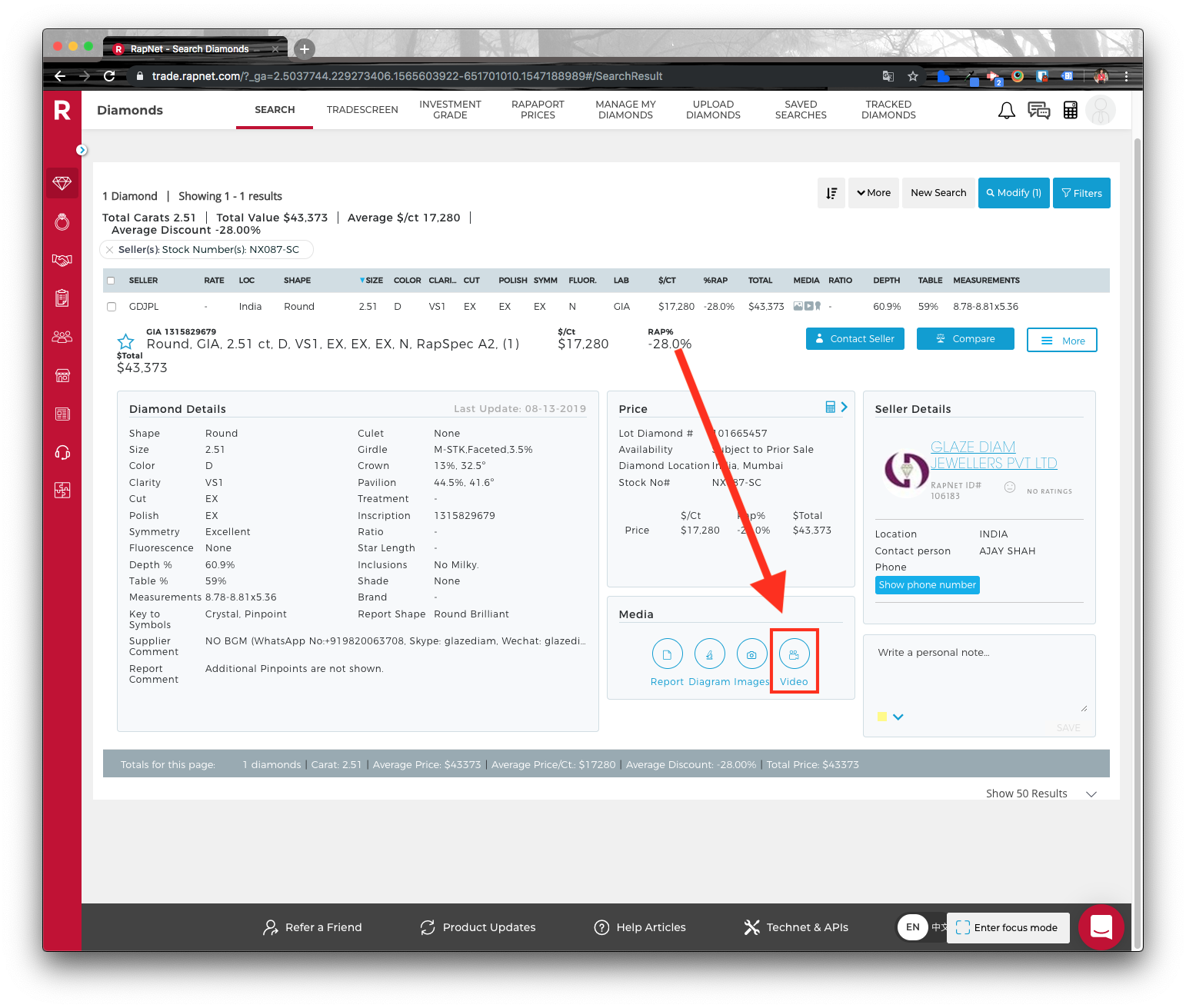Open the handshake trade icon in sidebar

coord(62,260)
